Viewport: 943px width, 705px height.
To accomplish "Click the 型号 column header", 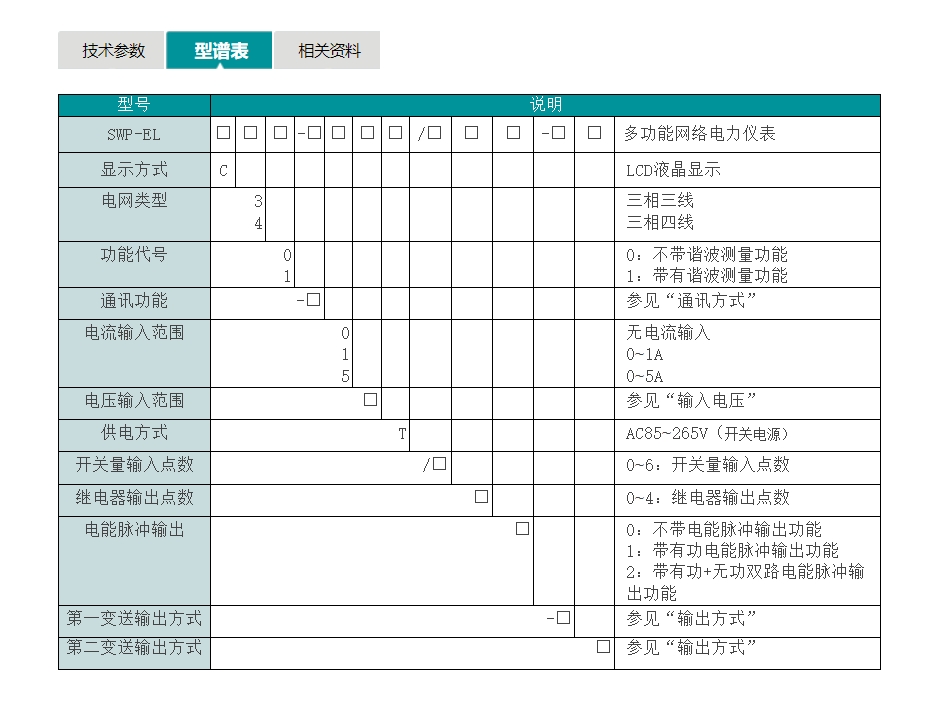I will click(134, 105).
